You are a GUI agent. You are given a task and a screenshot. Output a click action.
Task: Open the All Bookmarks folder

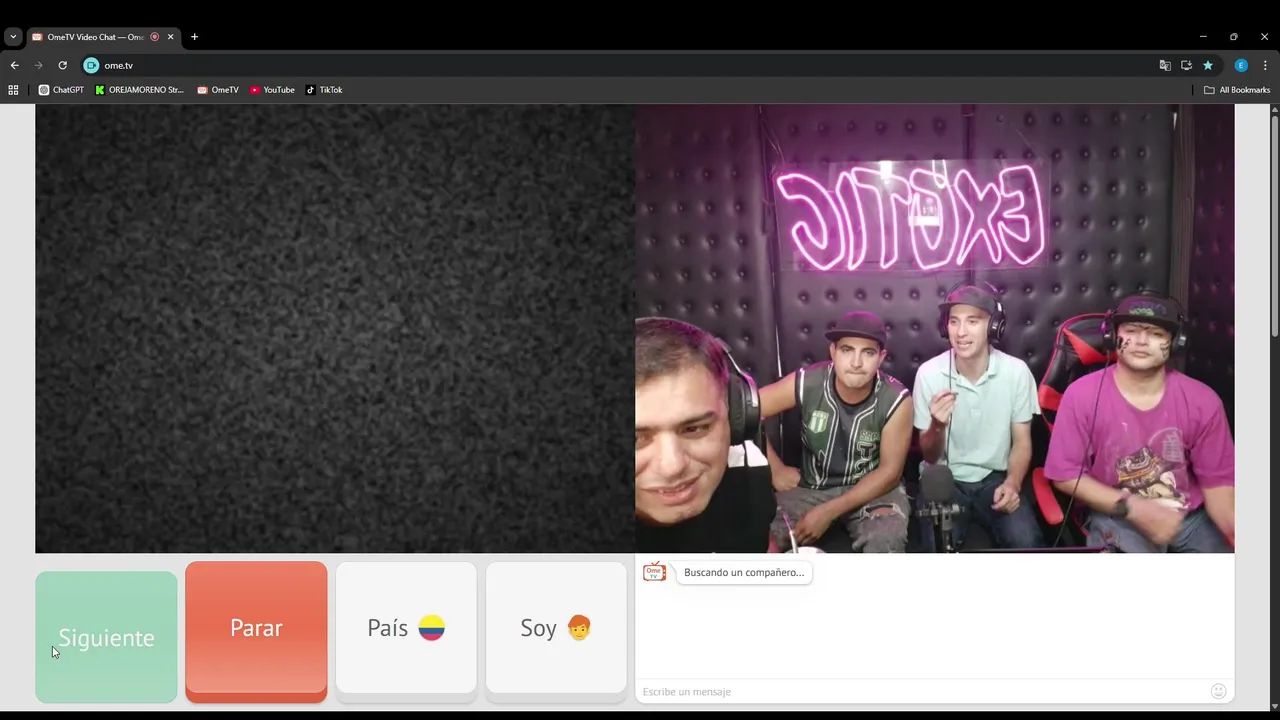[1237, 90]
